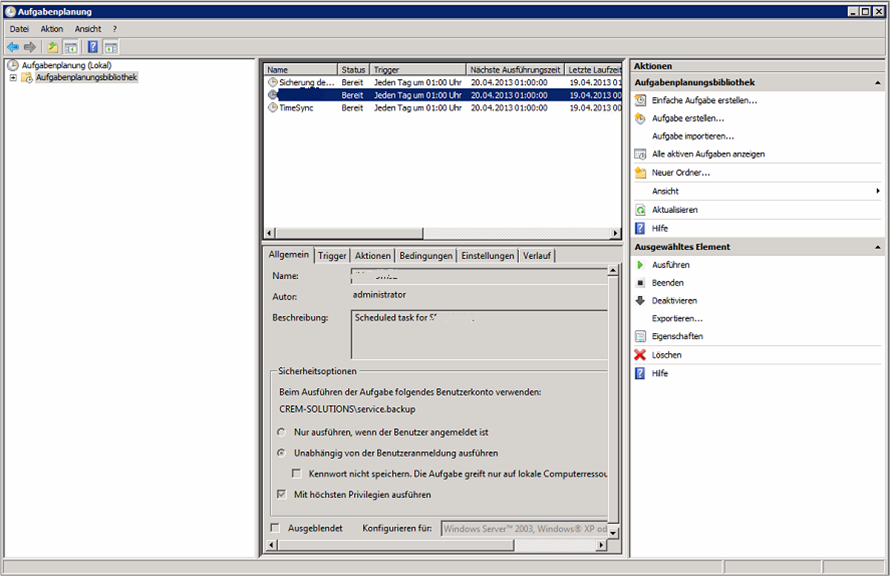Select the TimeSync task row

click(x=296, y=108)
